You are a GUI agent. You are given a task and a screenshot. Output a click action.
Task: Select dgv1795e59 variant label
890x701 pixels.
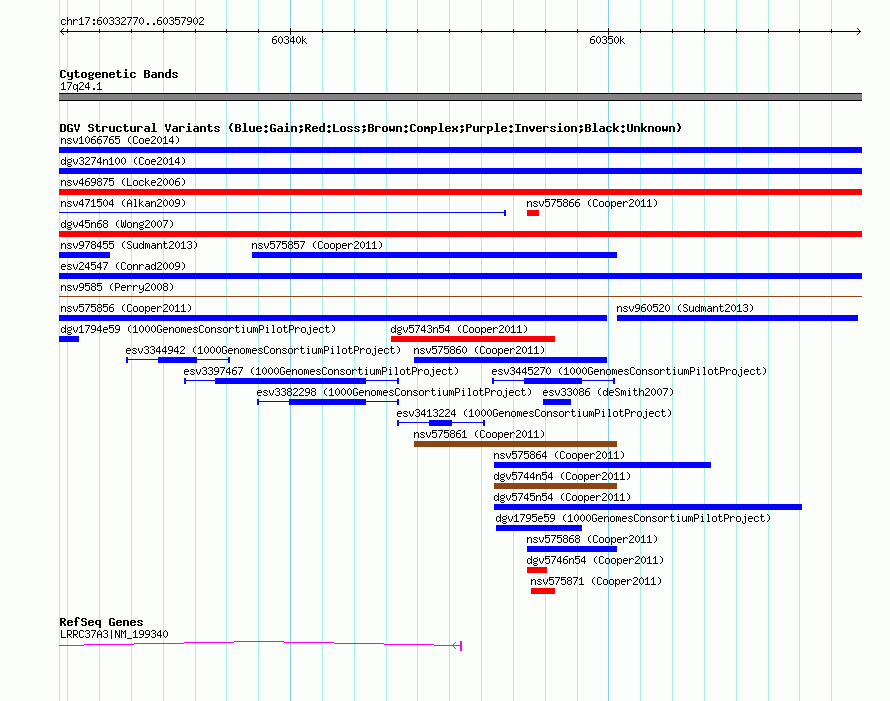(x=633, y=518)
